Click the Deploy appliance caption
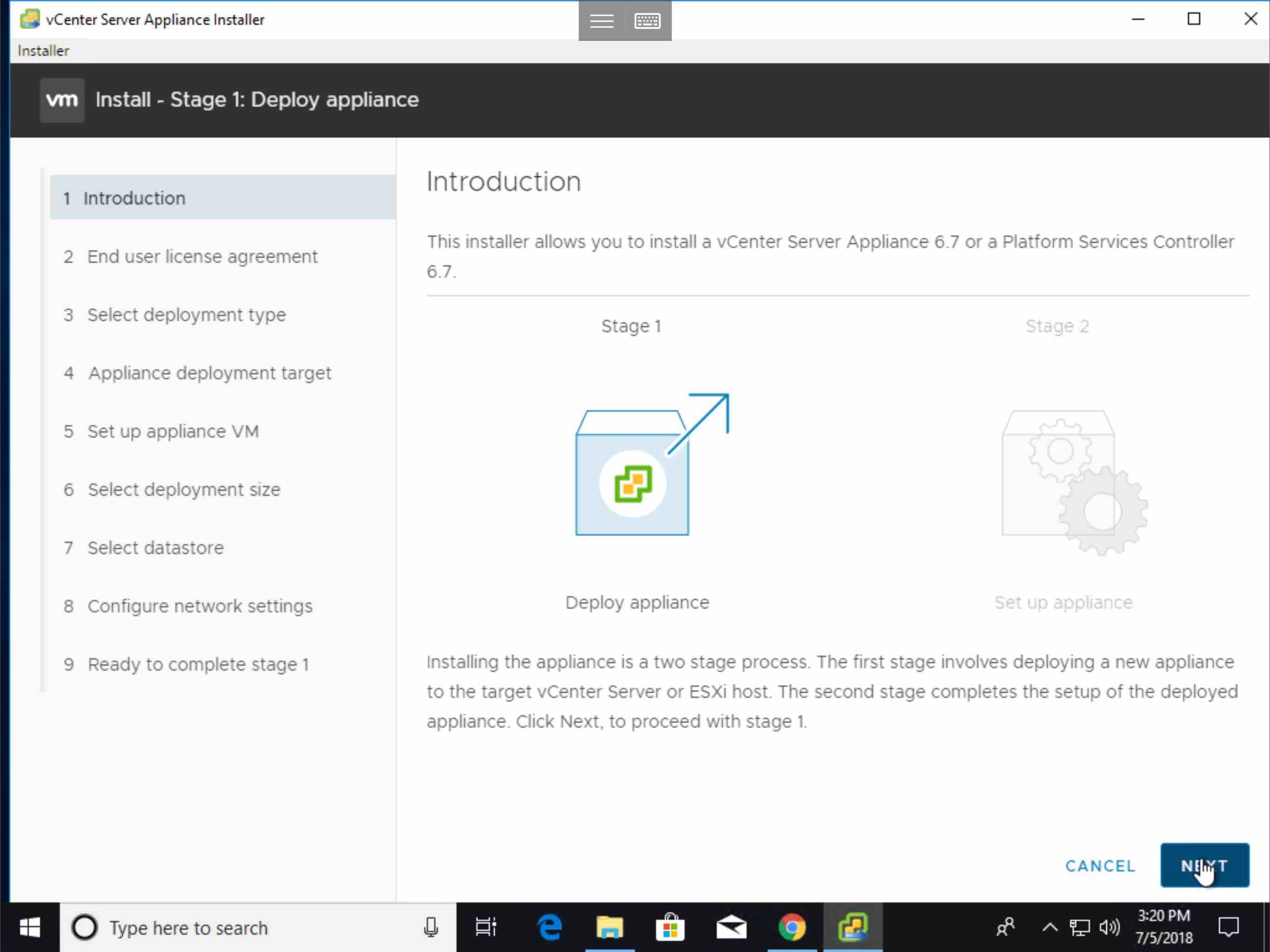This screenshot has height=952, width=1270. coord(637,602)
